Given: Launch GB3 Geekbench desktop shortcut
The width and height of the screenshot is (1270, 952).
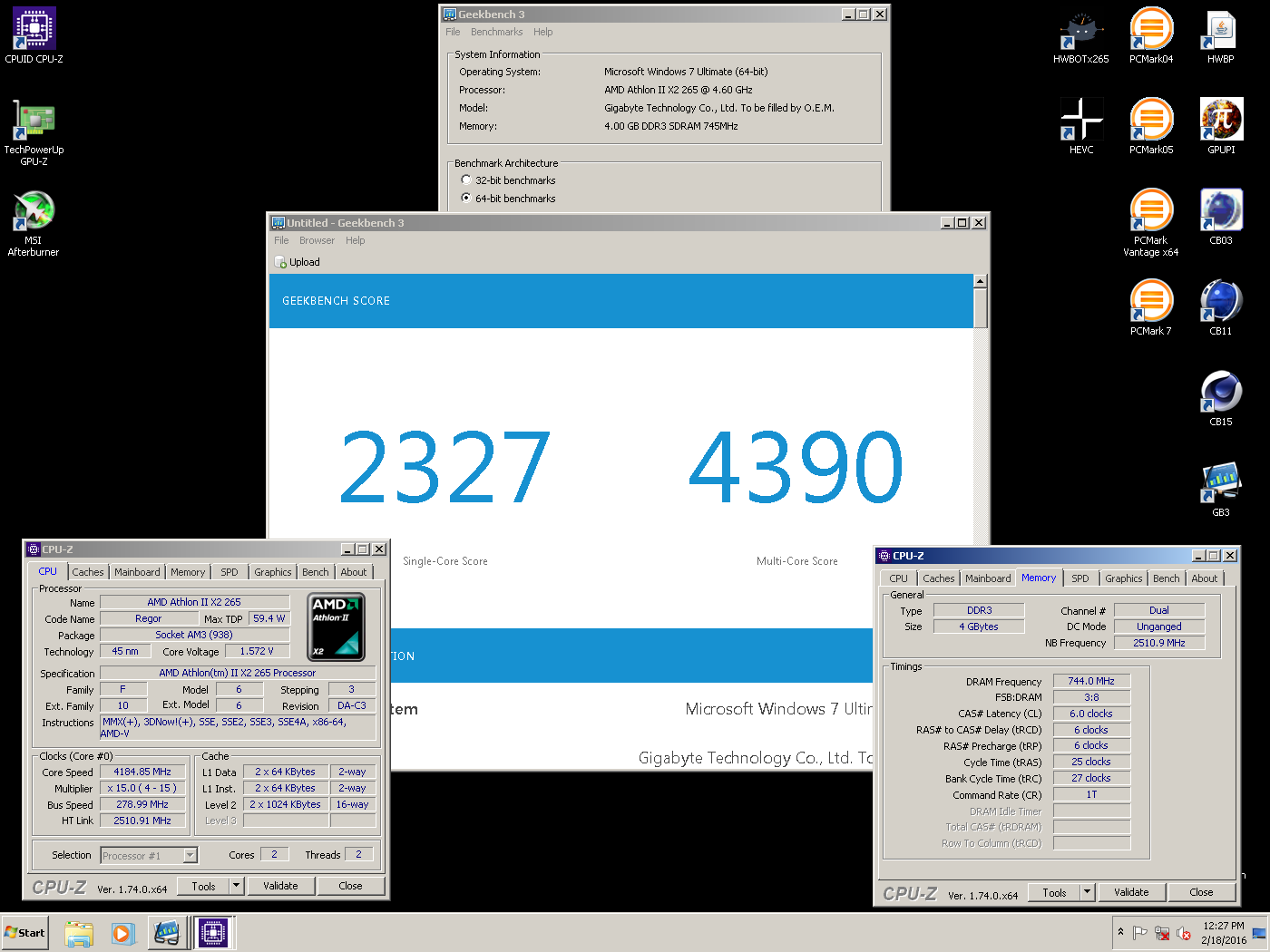Looking at the screenshot, I should (1221, 488).
